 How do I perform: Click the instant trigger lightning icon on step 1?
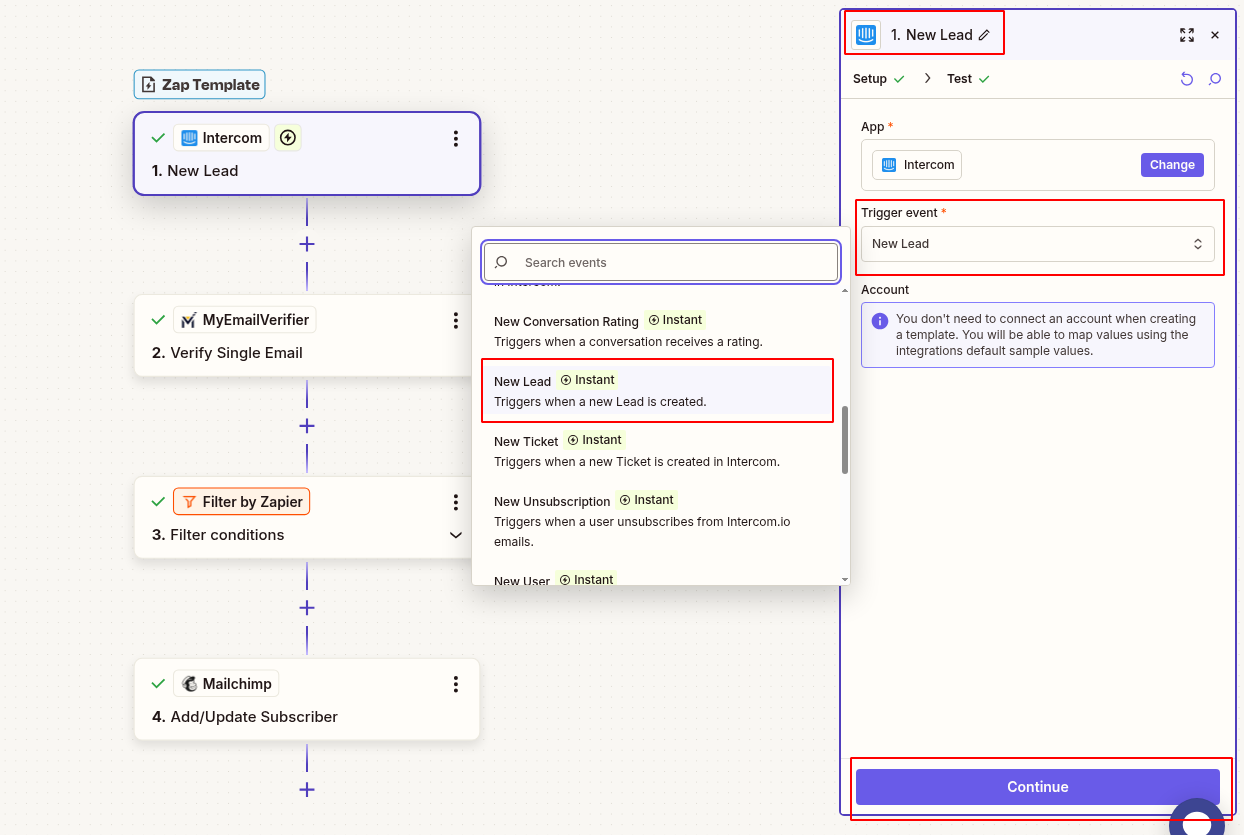point(287,137)
